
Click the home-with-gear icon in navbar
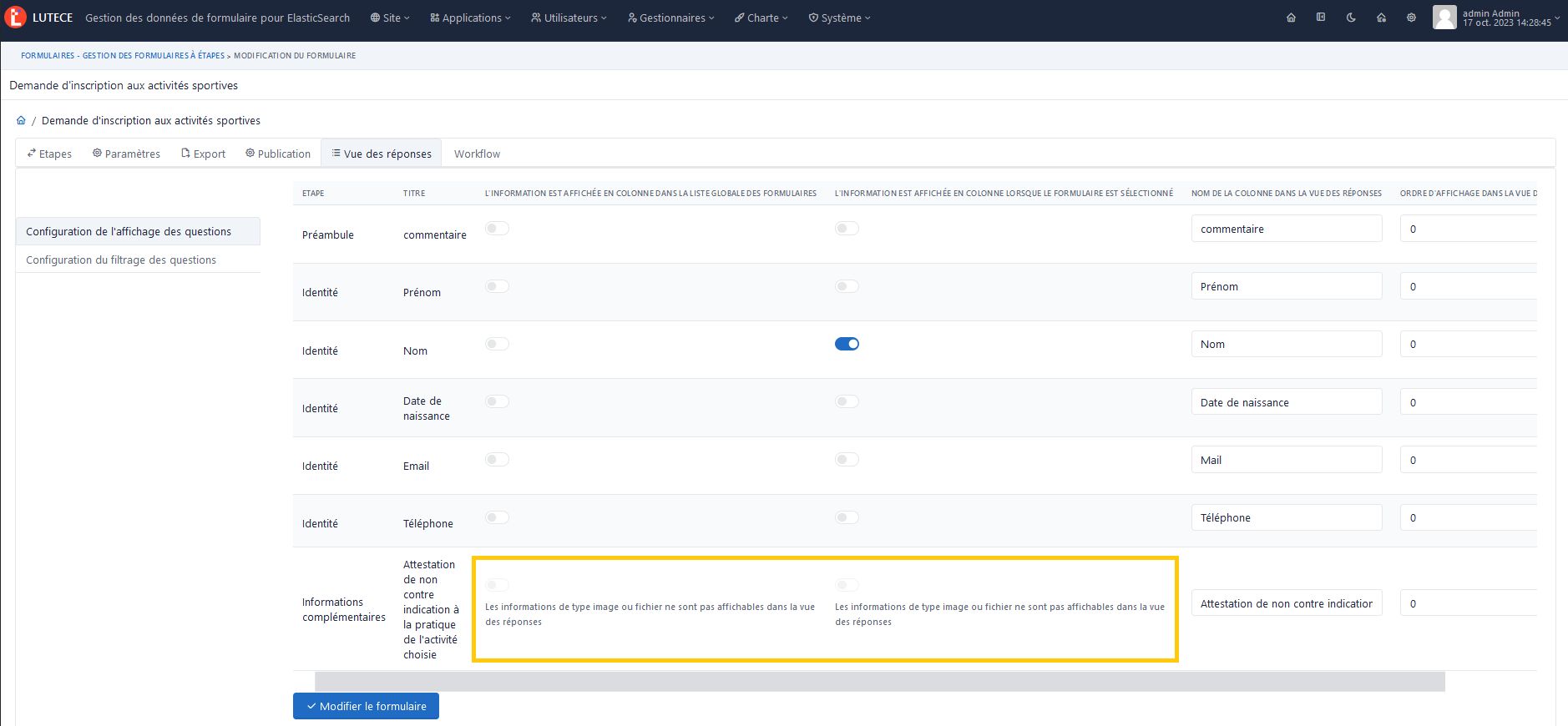click(x=1381, y=18)
